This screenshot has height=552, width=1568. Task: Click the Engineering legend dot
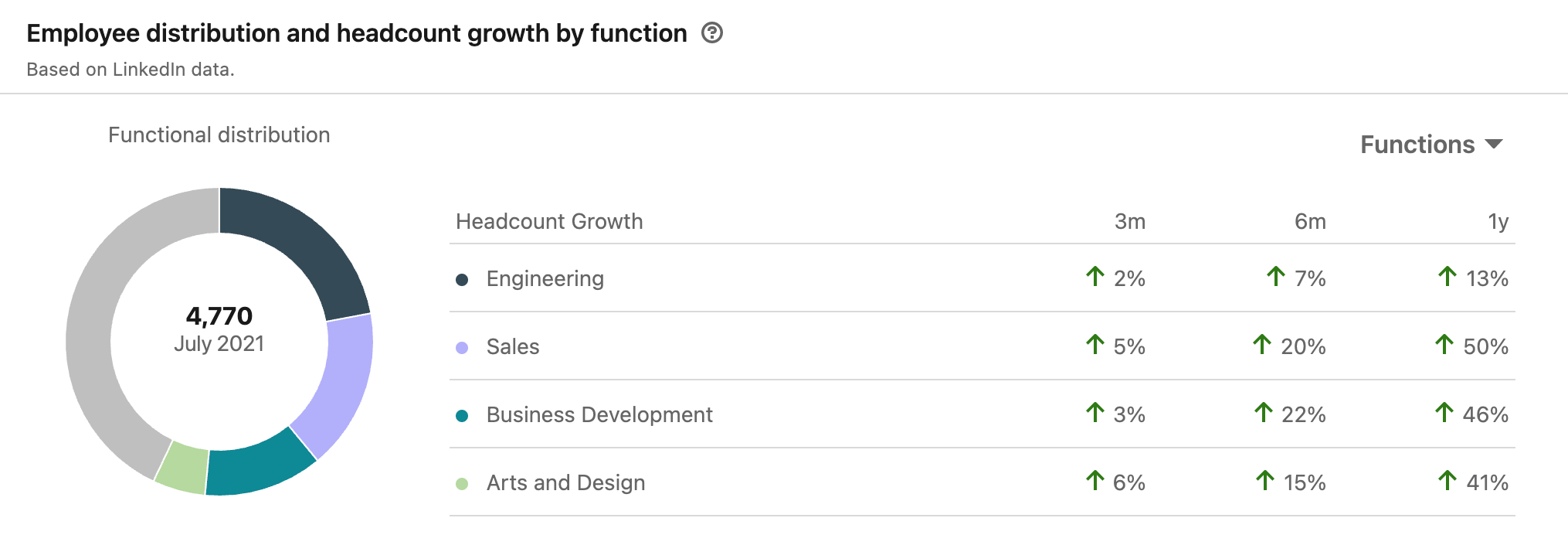462,280
